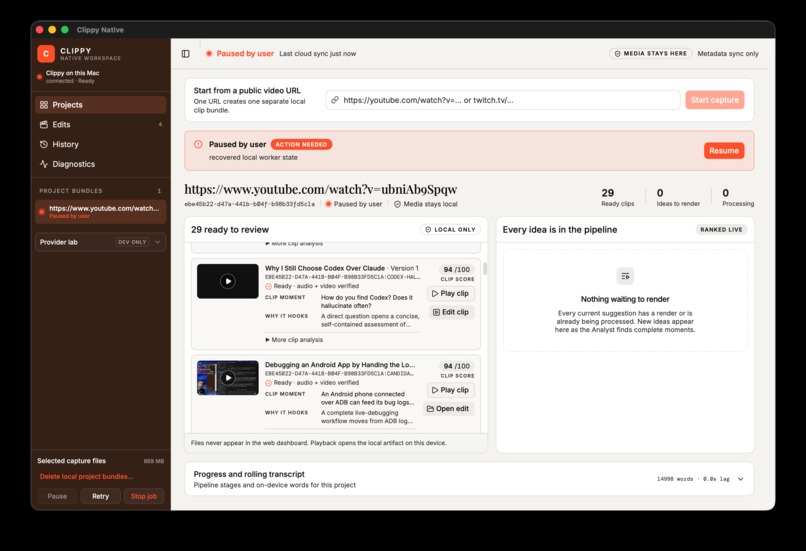Click Play clip for Codex Over Claude
This screenshot has width=806, height=551.
pos(450,293)
